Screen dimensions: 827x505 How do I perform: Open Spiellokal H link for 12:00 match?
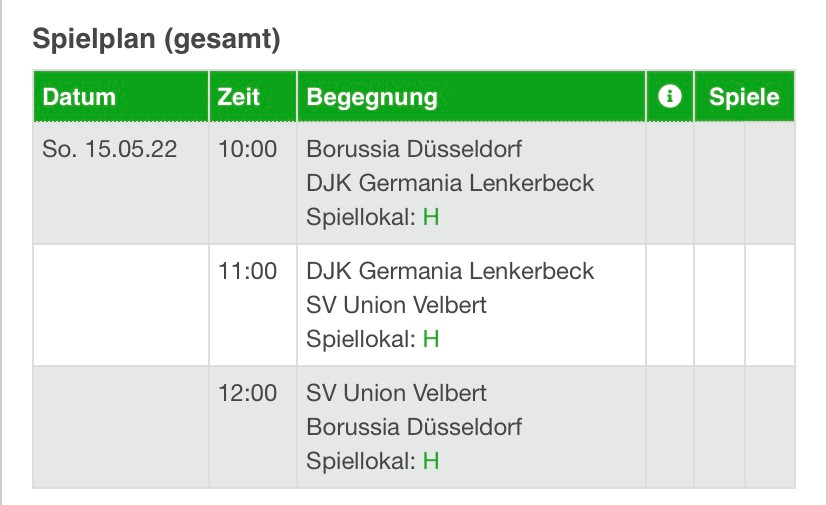431,461
